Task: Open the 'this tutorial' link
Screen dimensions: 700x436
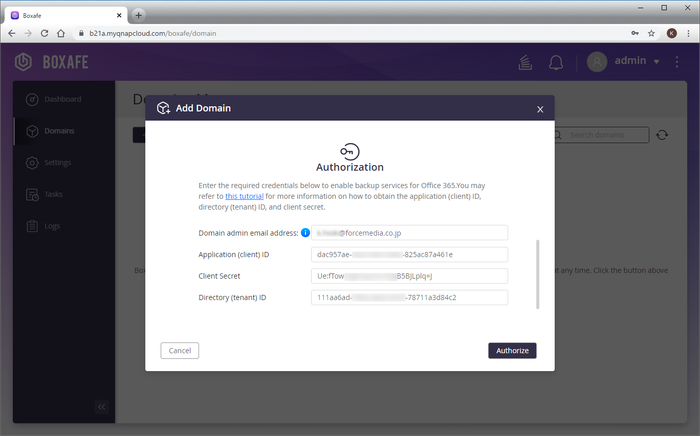Action: pyautogui.click(x=245, y=197)
